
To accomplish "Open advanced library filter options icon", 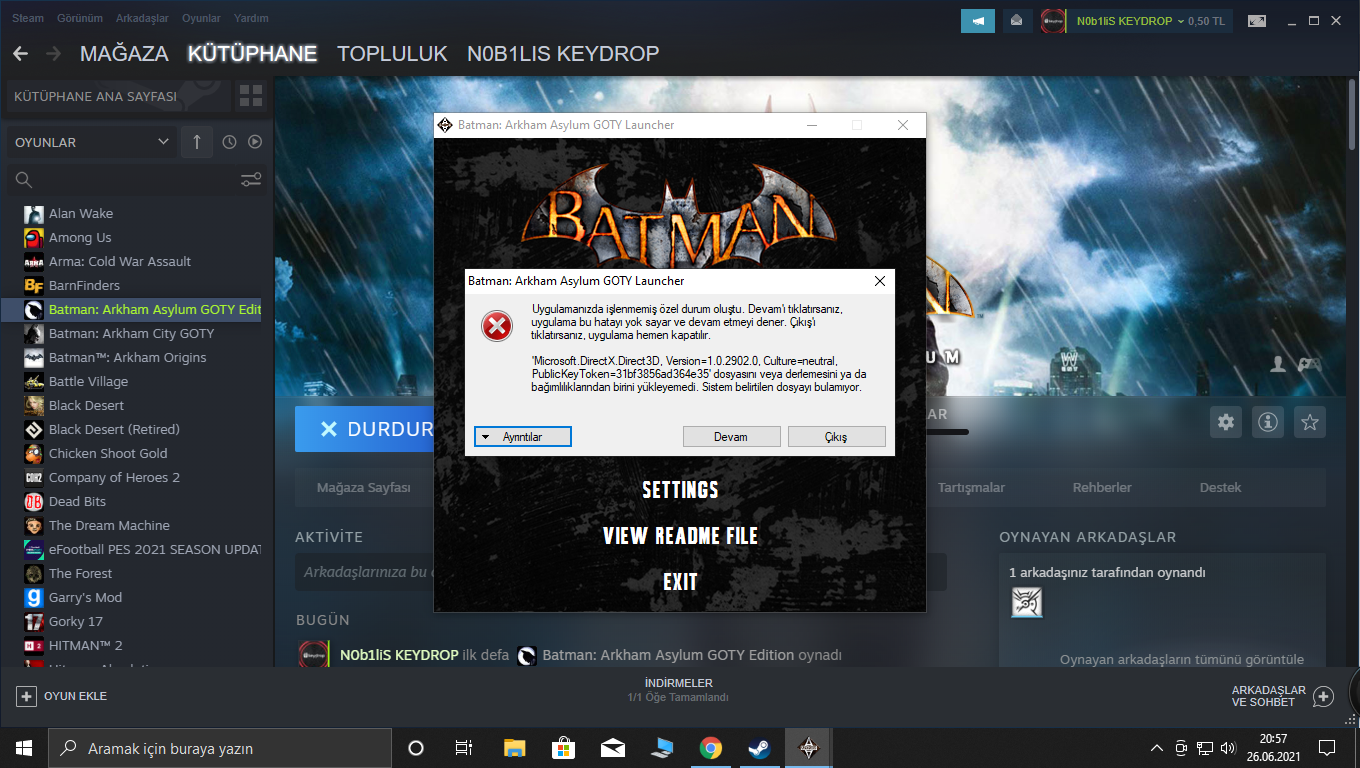I will tap(251, 180).
